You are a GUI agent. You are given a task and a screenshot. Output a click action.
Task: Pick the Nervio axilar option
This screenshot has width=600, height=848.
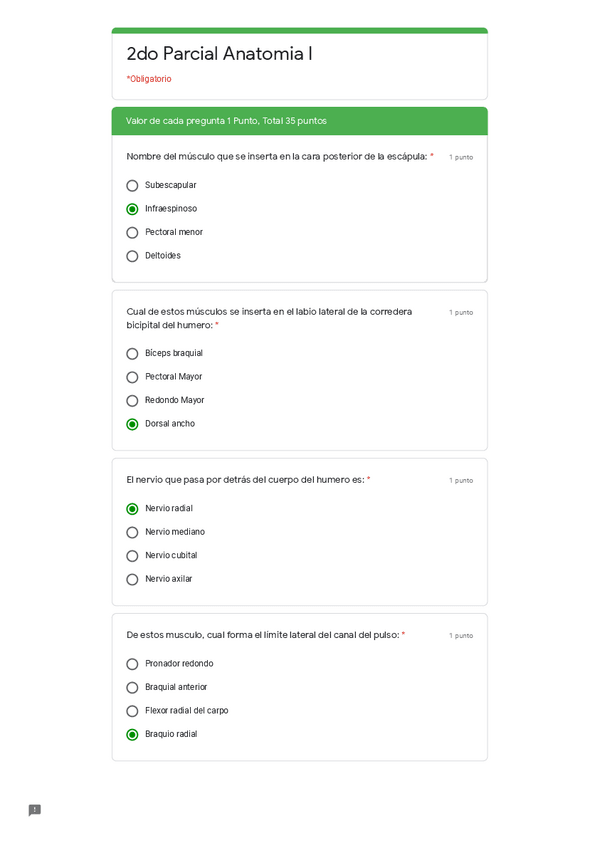click(x=132, y=579)
